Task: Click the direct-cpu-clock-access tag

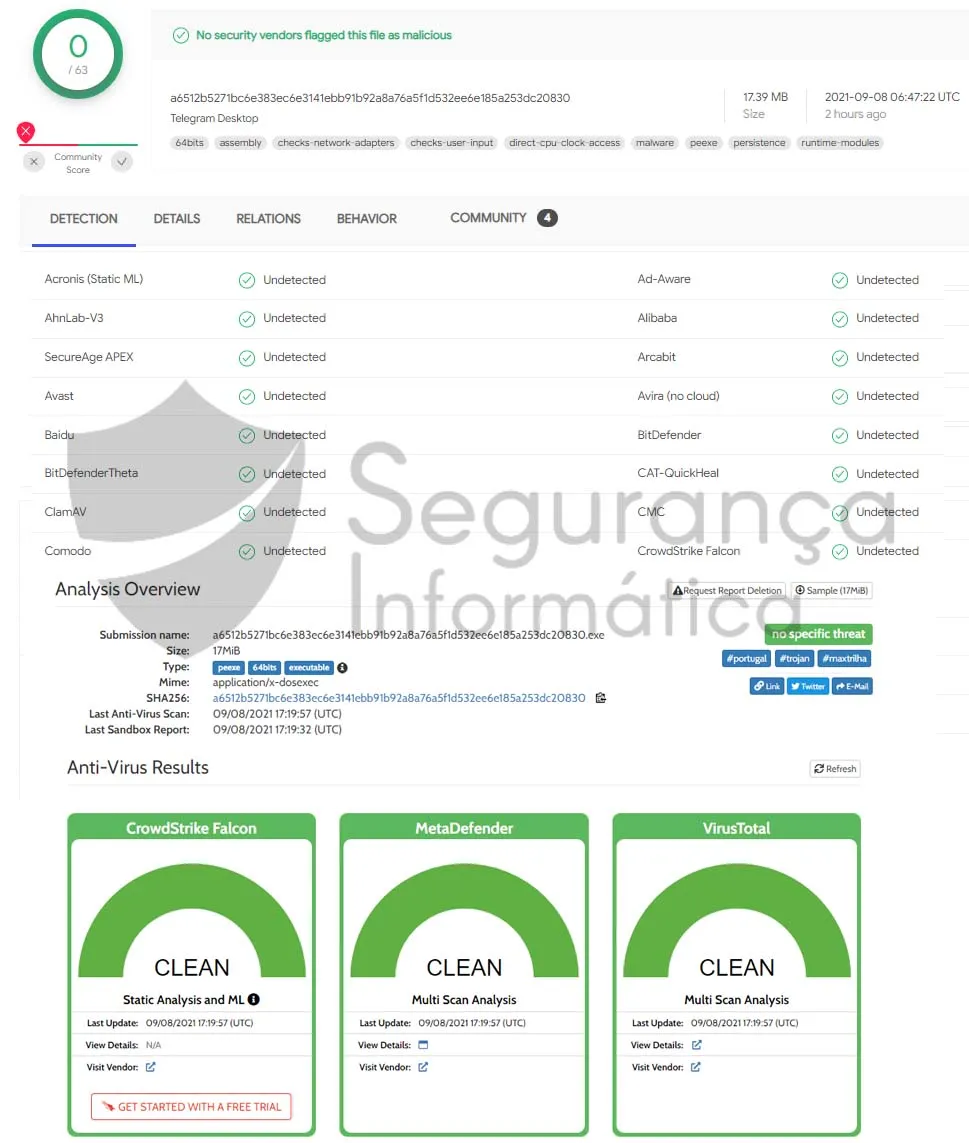Action: pyautogui.click(x=564, y=143)
